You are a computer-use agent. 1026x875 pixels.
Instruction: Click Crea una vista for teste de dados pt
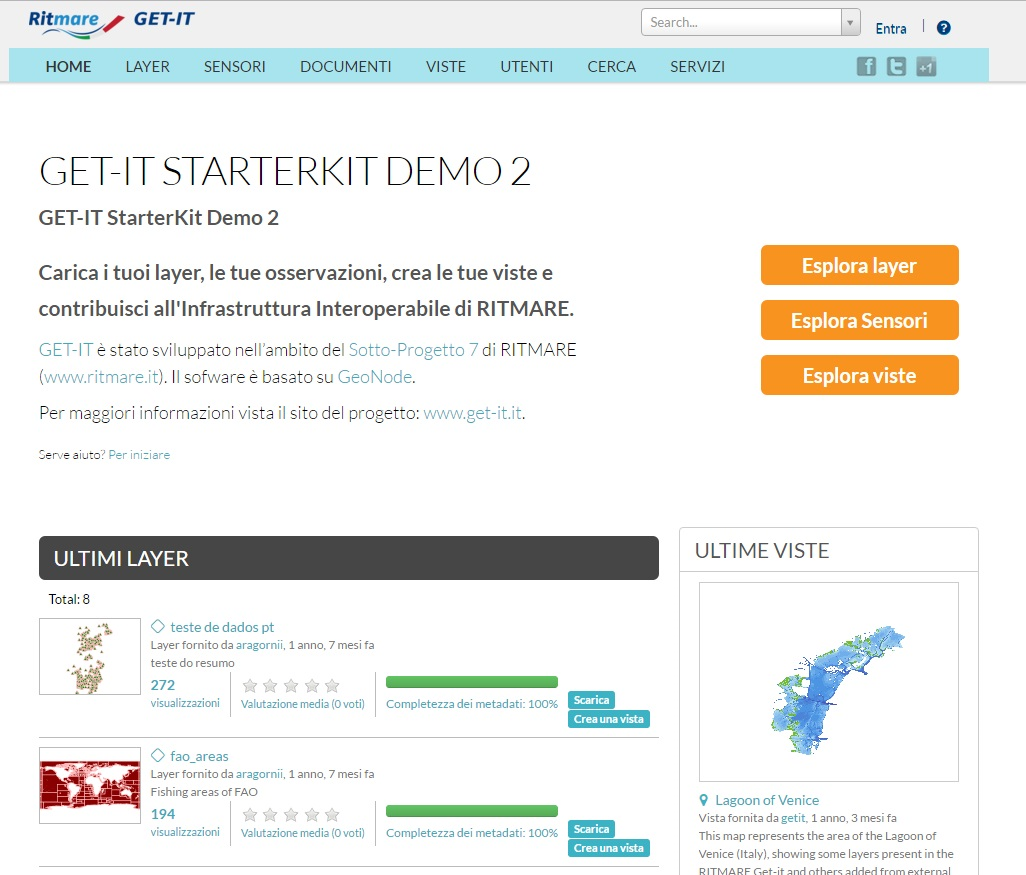[609, 719]
